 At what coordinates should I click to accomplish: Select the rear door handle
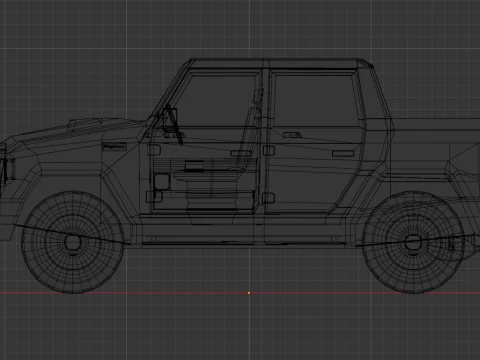point(343,153)
